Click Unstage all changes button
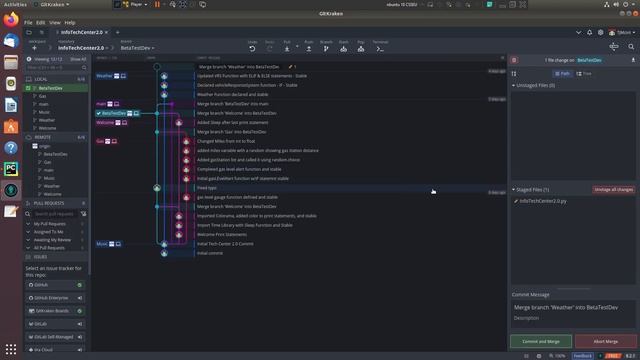The width and height of the screenshot is (640, 360). 613,190
